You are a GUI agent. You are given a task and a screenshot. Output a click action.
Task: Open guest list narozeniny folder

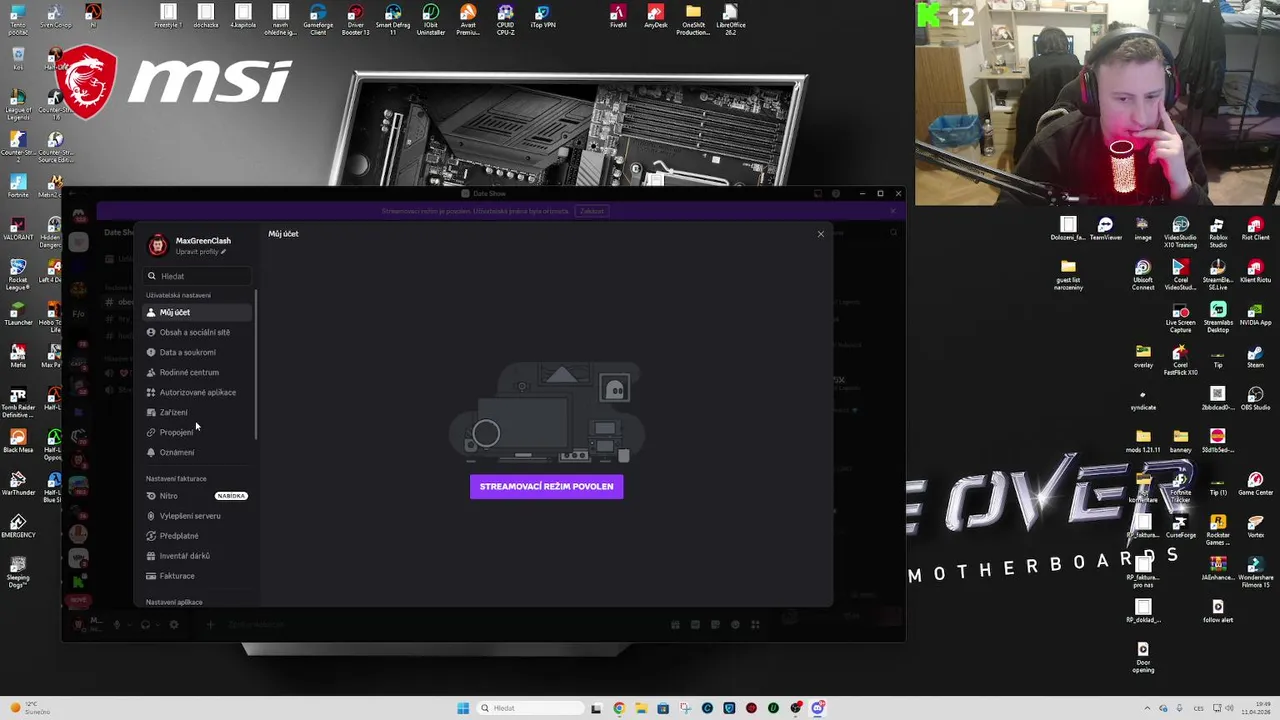[1068, 276]
